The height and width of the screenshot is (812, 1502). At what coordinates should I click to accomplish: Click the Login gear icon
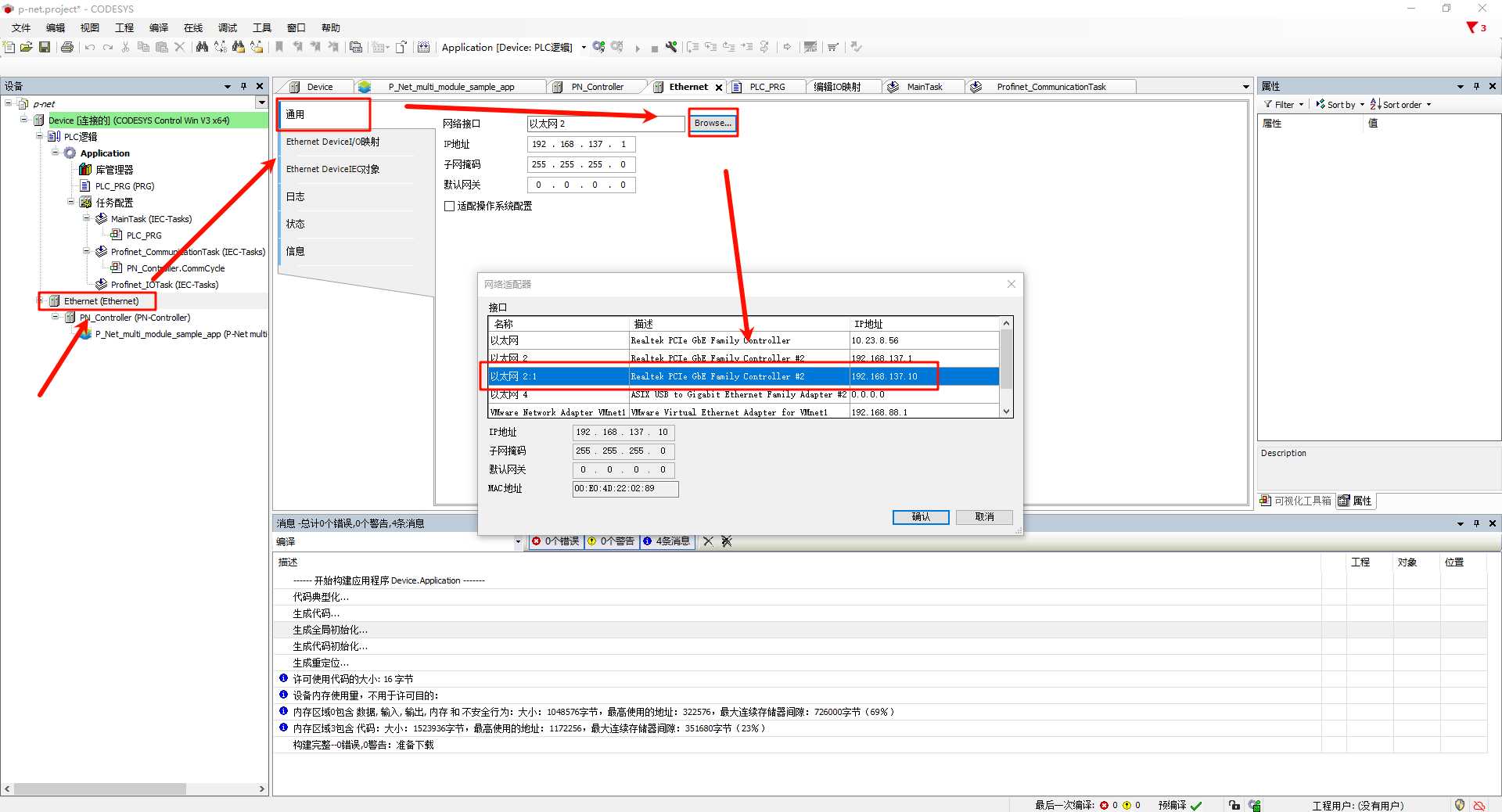pyautogui.click(x=598, y=47)
